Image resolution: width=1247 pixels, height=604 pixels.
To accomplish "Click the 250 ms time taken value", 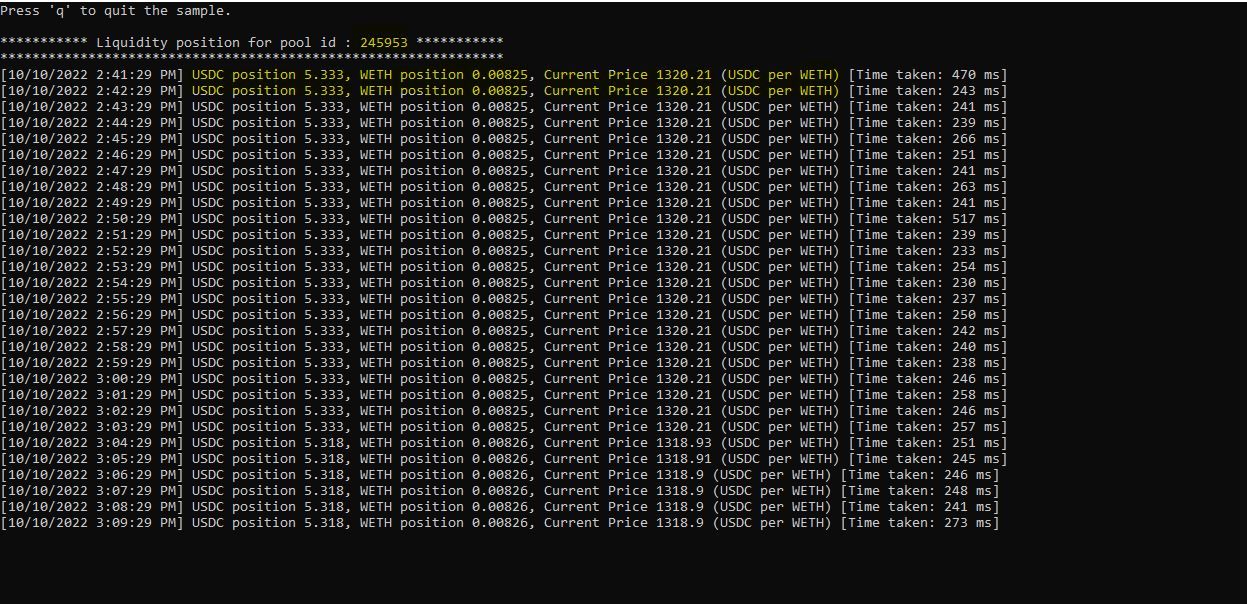I will tap(975, 315).
